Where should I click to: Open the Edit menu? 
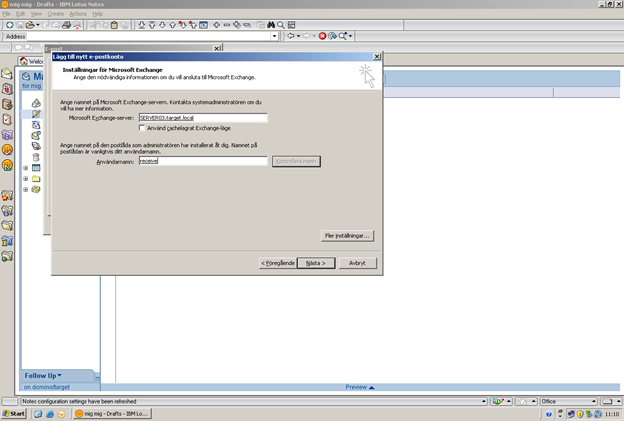click(20, 14)
